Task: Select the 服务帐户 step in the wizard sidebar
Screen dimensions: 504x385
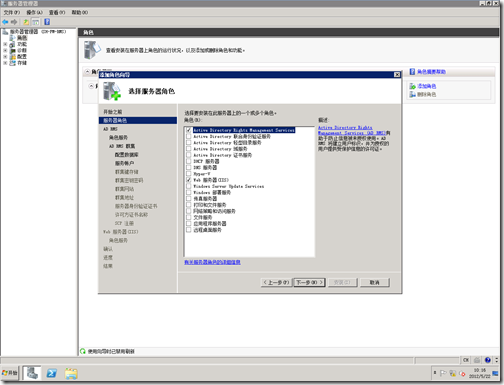Action: click(x=124, y=163)
